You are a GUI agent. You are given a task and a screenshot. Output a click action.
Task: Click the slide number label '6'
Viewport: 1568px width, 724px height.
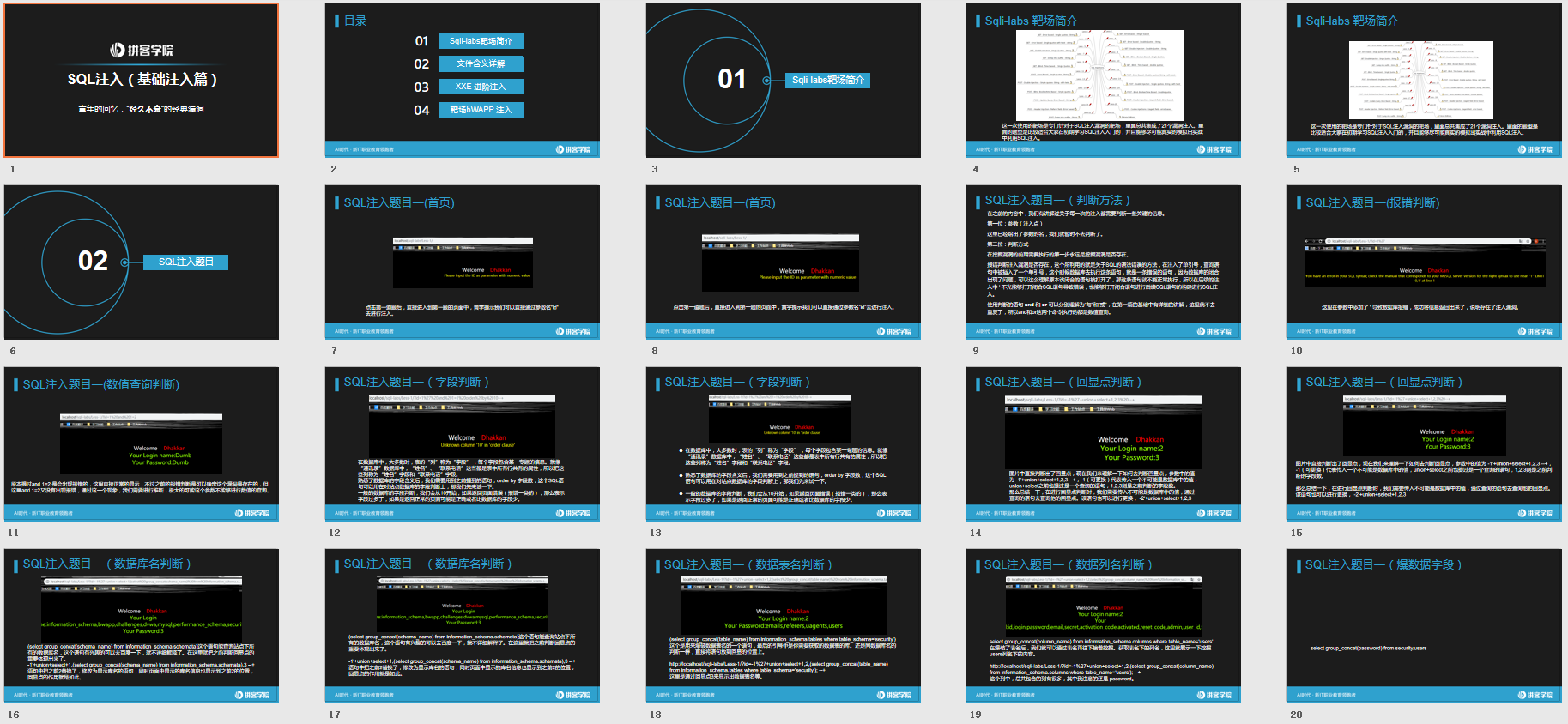[x=13, y=351]
